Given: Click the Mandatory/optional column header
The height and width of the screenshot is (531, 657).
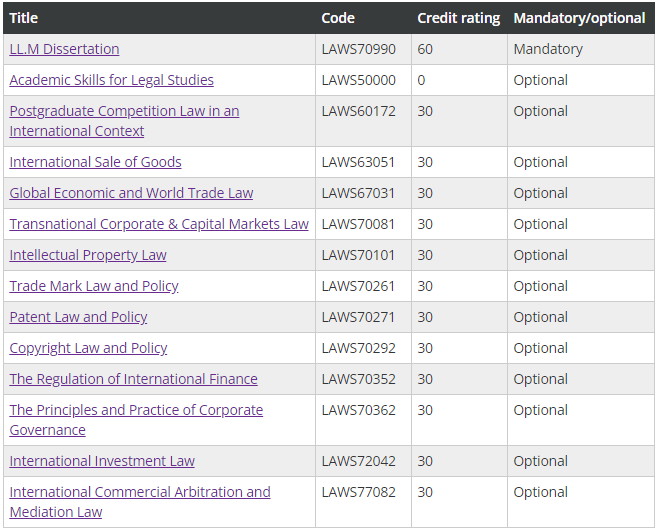Looking at the screenshot, I should click(579, 18).
